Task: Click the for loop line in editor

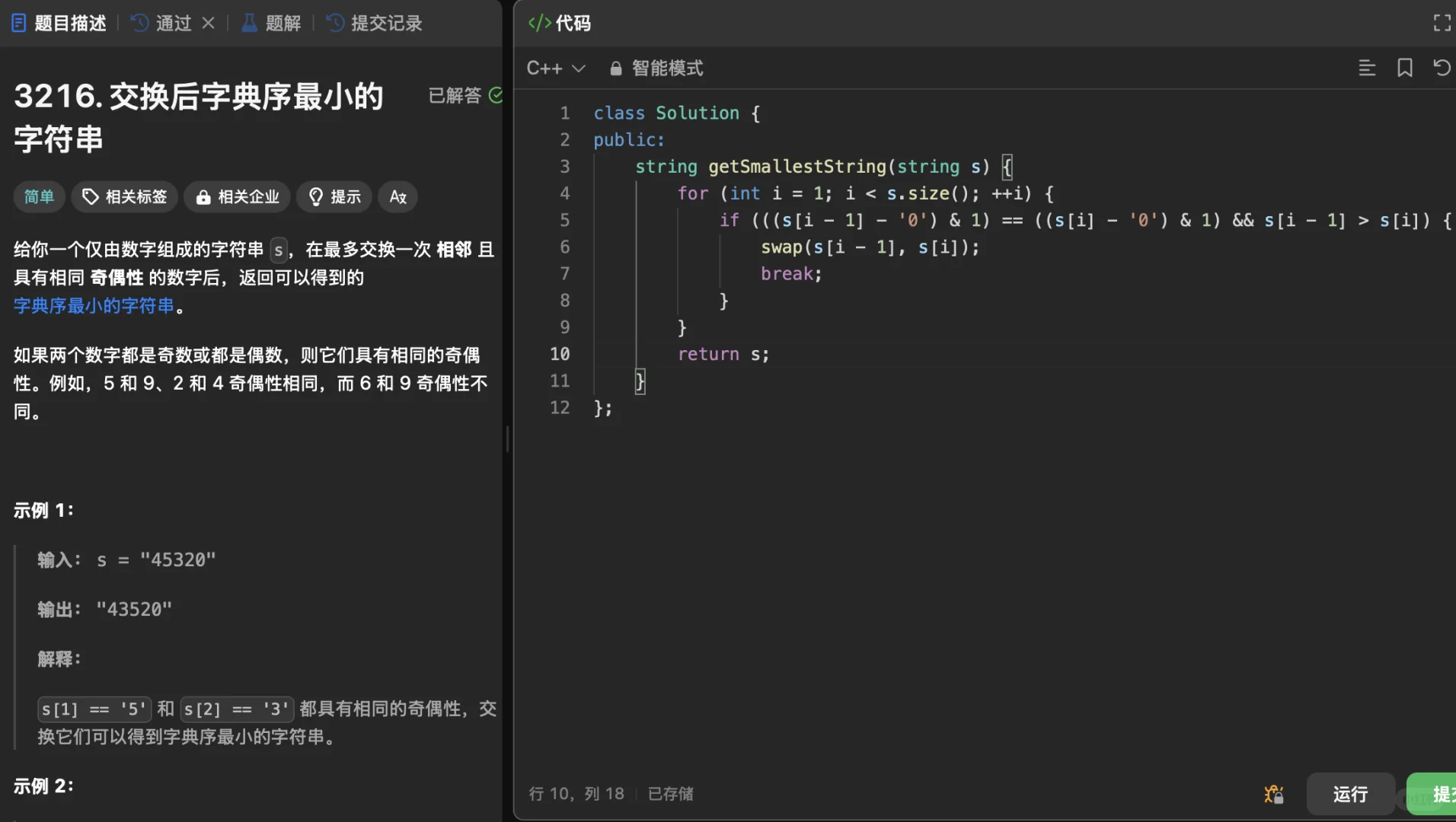Action: [x=866, y=193]
